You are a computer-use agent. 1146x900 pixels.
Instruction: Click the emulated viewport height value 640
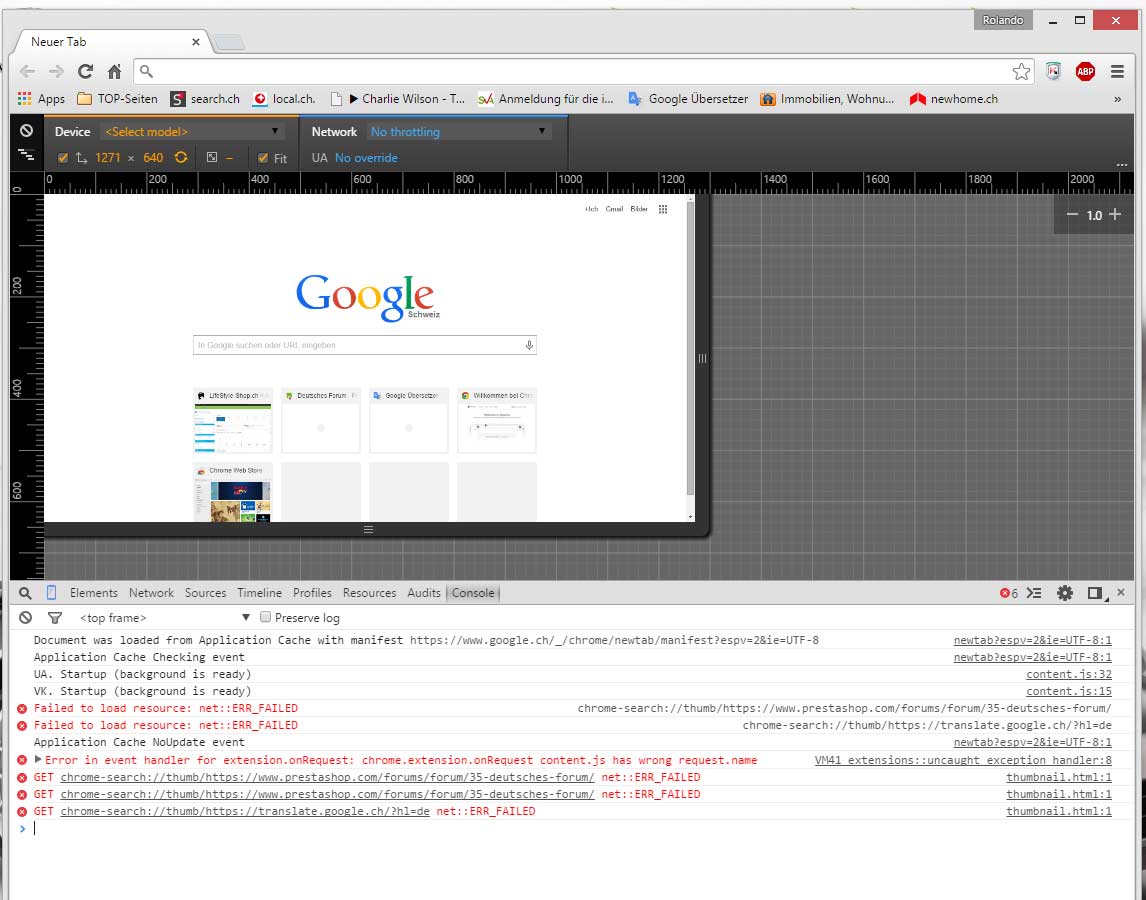pos(153,158)
